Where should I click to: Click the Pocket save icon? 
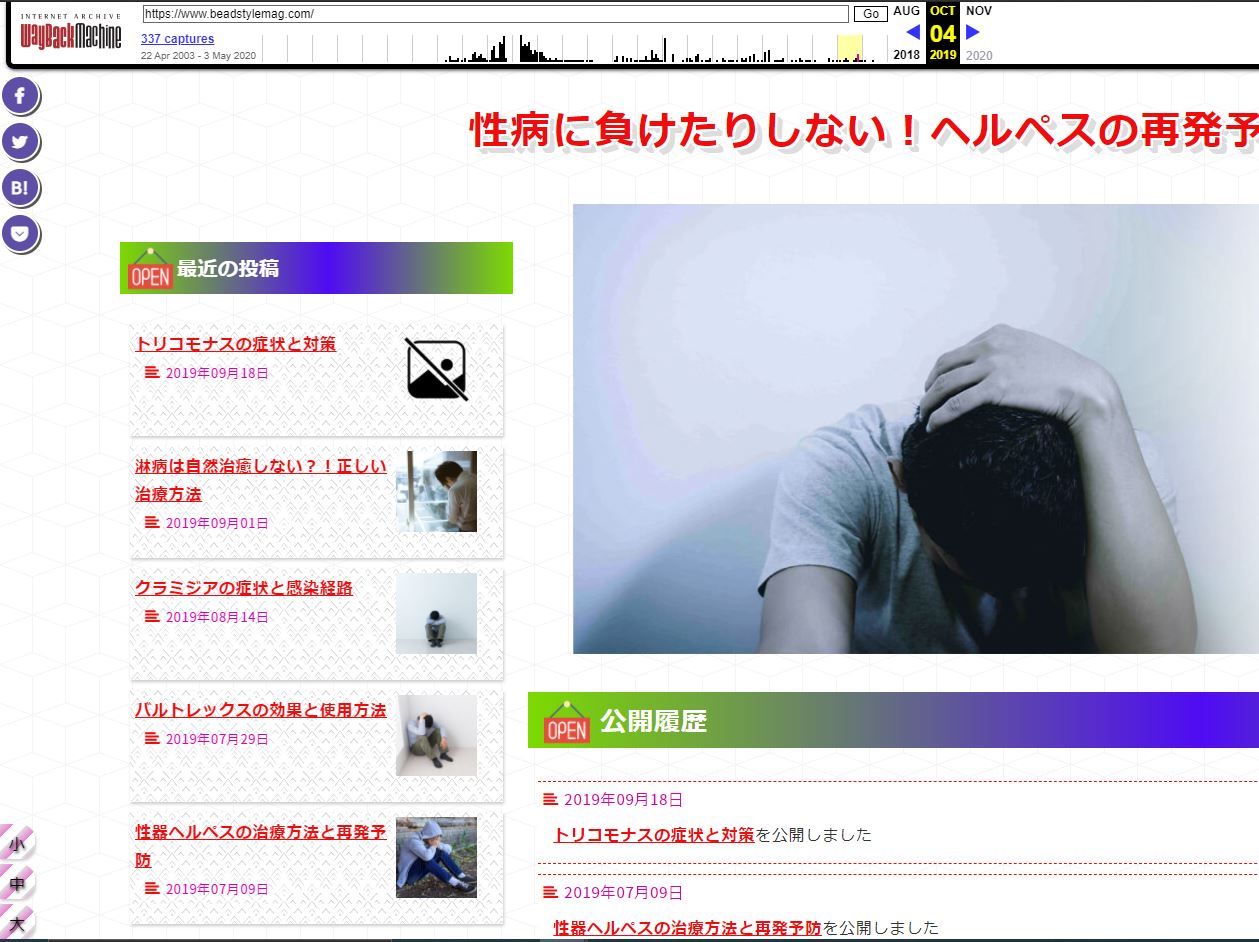coord(20,234)
